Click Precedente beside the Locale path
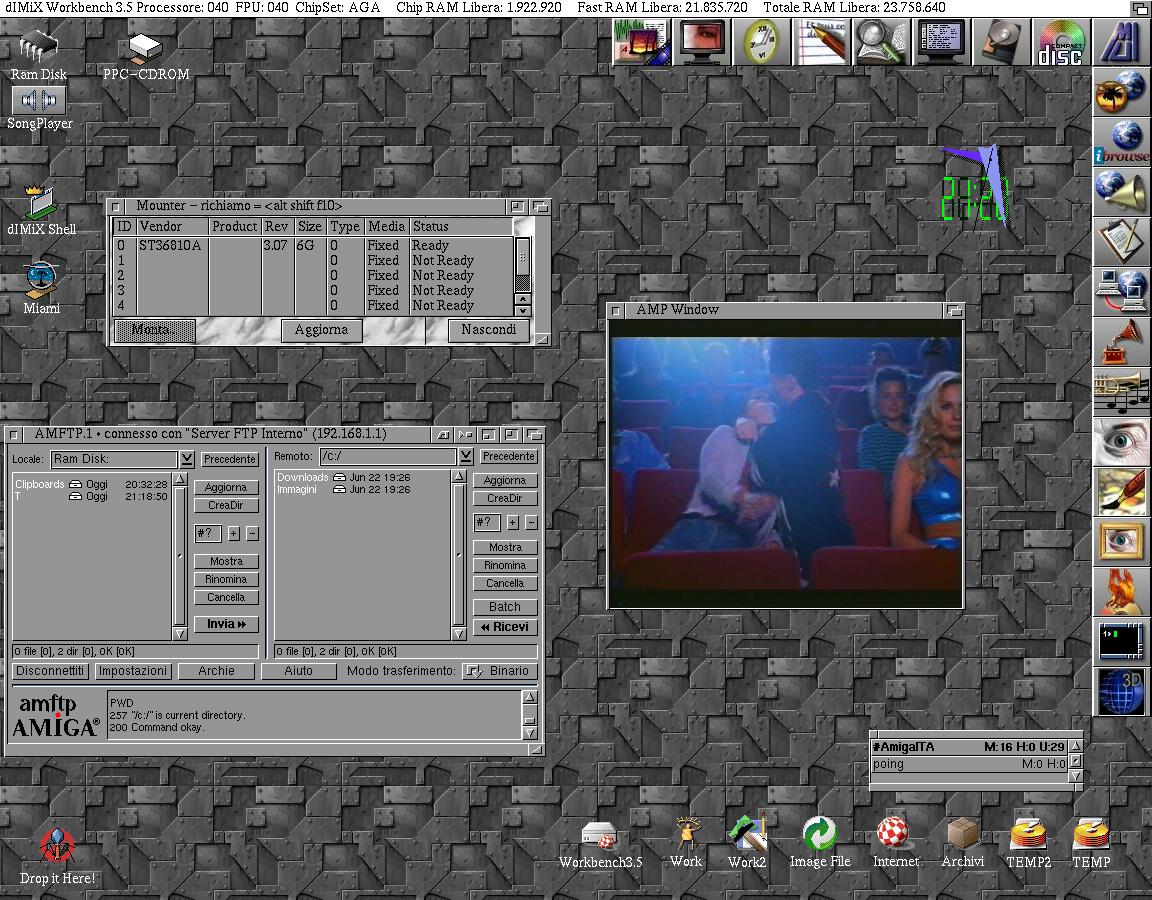Screen dimensions: 1152x900 pos(229,459)
